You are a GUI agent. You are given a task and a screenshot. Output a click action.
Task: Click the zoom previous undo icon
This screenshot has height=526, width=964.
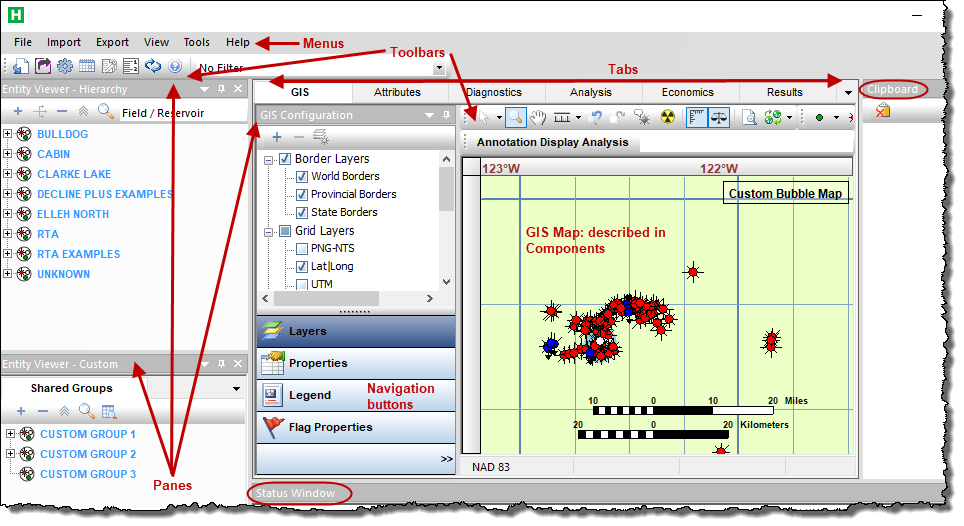click(x=595, y=117)
